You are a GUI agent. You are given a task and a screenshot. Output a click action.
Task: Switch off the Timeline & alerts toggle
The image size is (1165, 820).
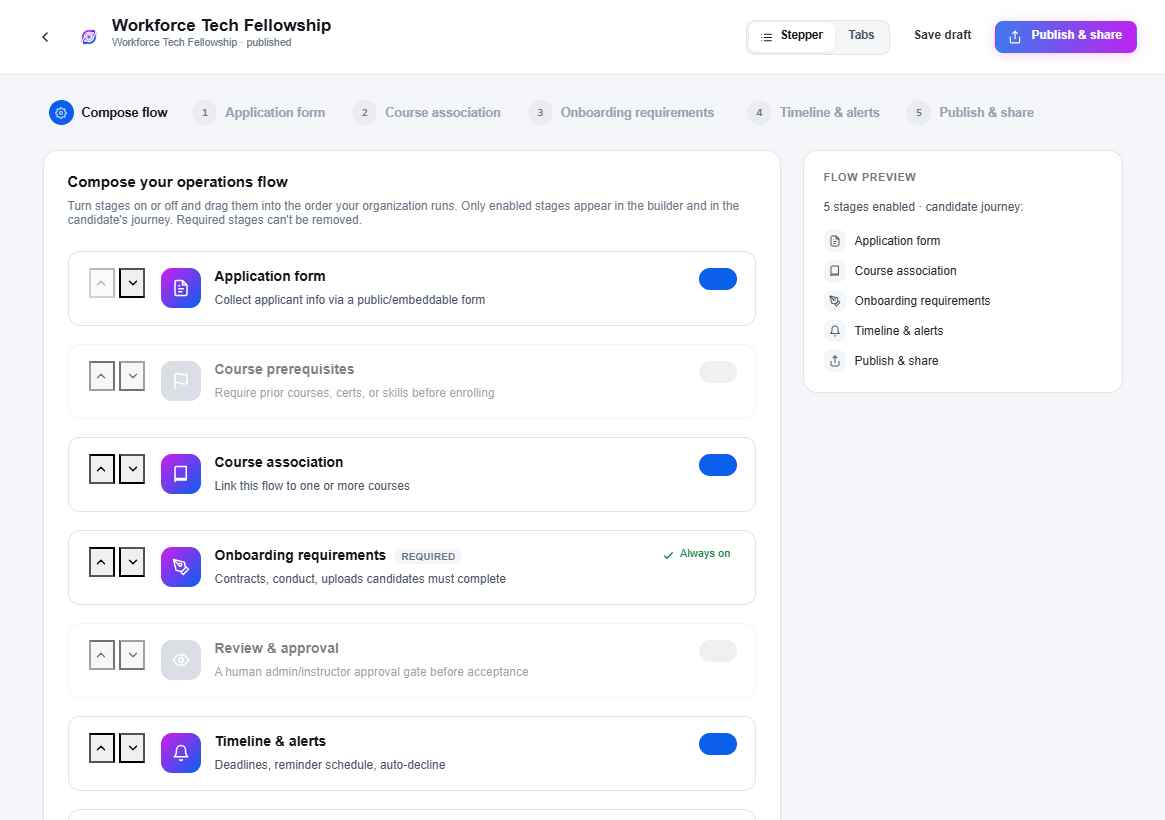(718, 744)
